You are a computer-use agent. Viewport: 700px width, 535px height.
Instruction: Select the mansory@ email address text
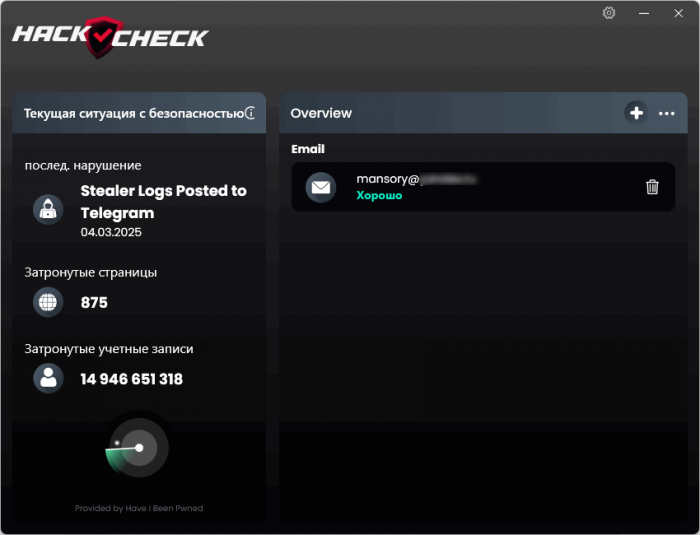417,179
